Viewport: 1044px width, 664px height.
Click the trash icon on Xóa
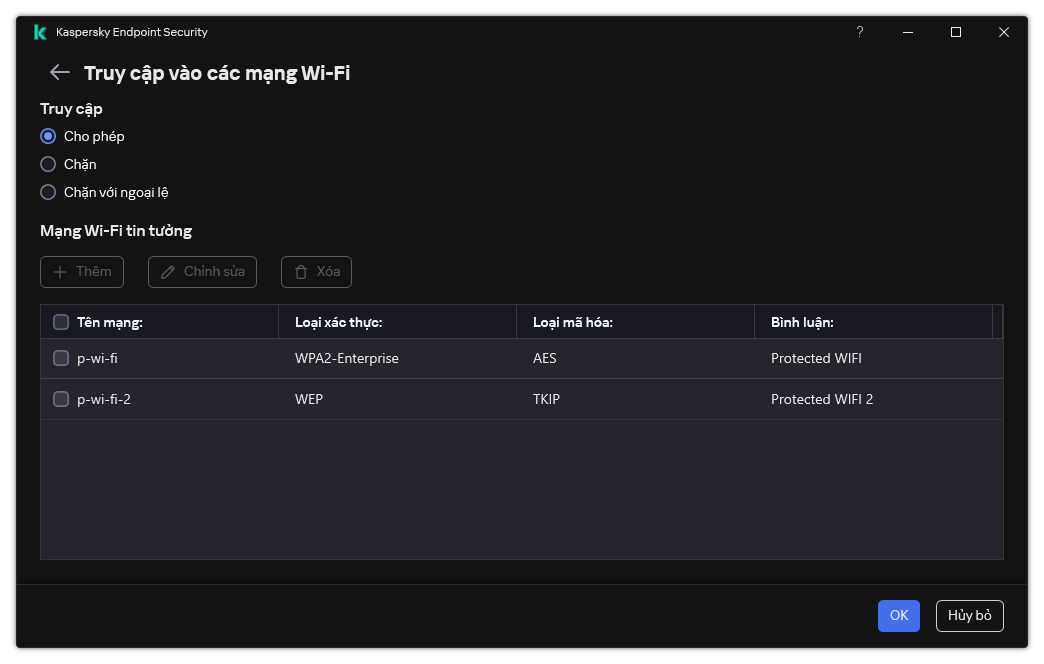tap(300, 272)
